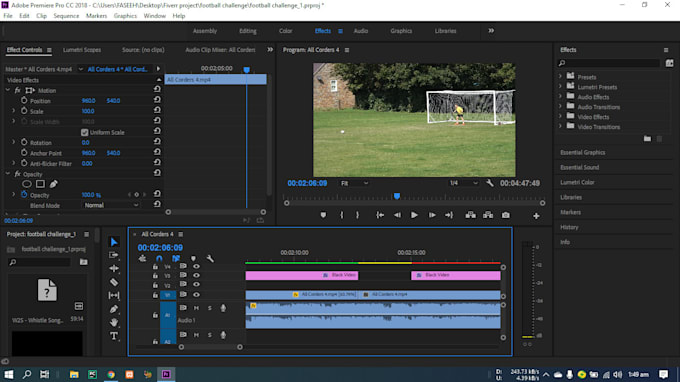680x382 pixels.
Task: Open the Essential Graphics panel
Action: tap(582, 152)
